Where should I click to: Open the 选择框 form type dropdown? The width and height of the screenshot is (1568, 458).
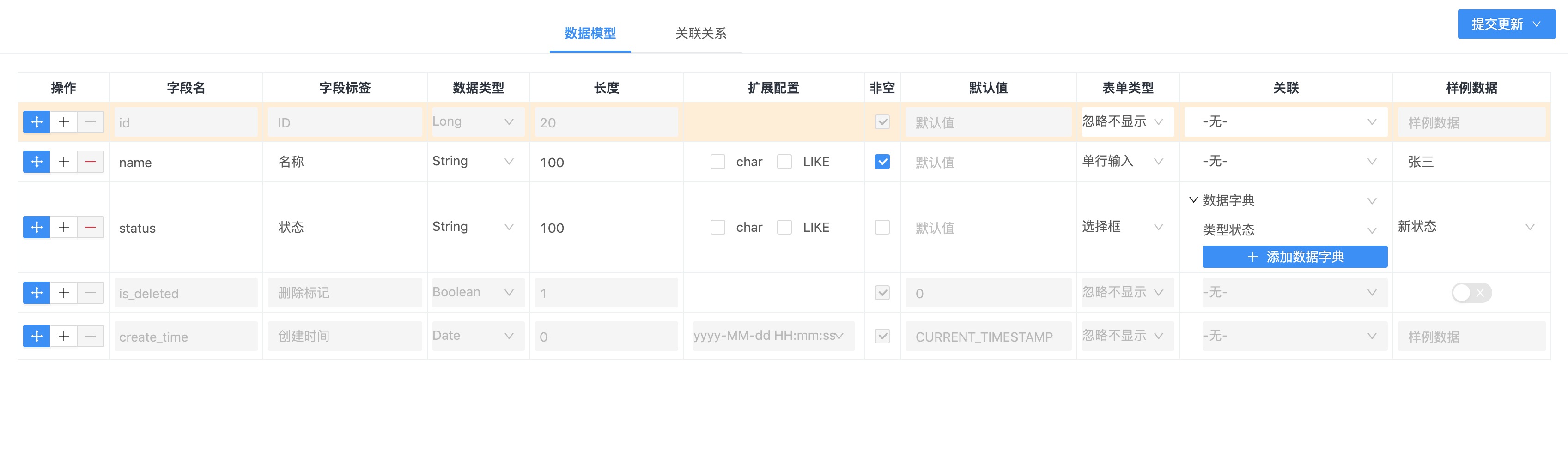click(1123, 228)
